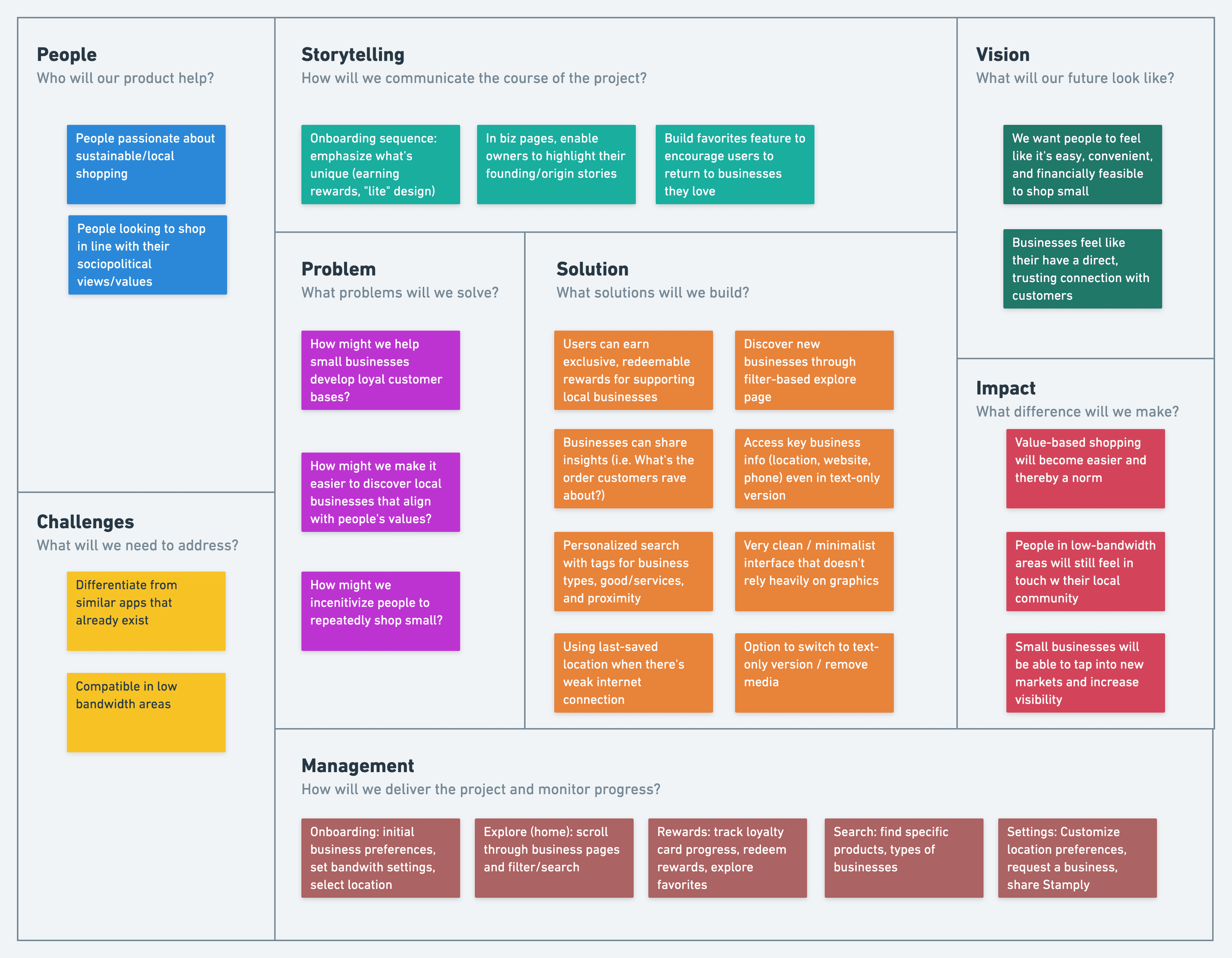Select the 'Users can earn exclusive, redeemable rewards' note

634,370
